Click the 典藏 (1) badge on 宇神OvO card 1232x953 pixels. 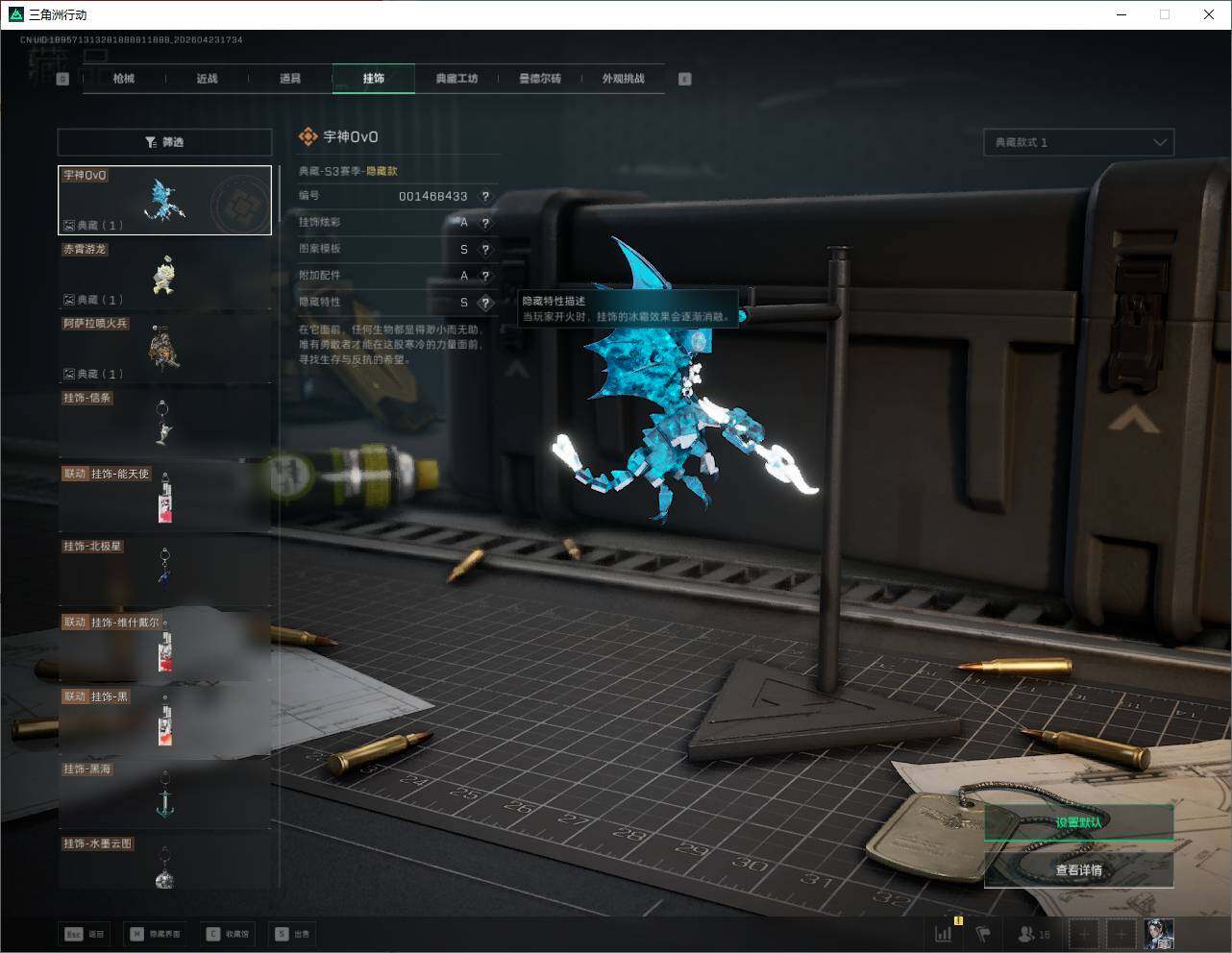pyautogui.click(x=94, y=226)
